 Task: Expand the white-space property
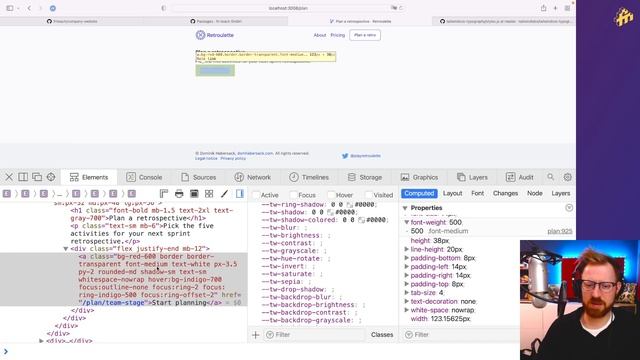tap(407, 310)
